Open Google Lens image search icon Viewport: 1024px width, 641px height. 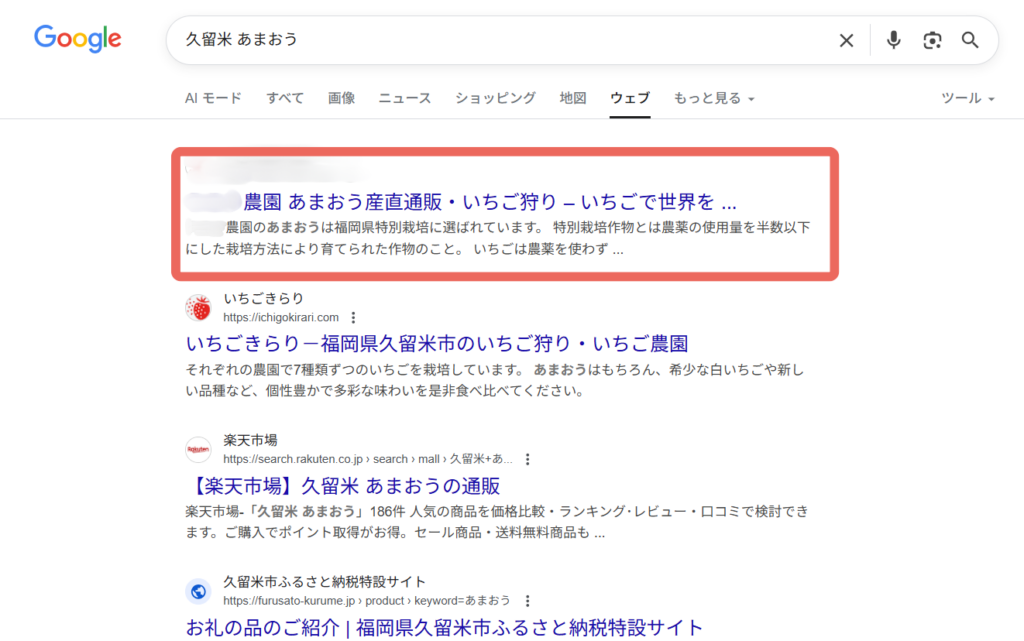(x=932, y=40)
